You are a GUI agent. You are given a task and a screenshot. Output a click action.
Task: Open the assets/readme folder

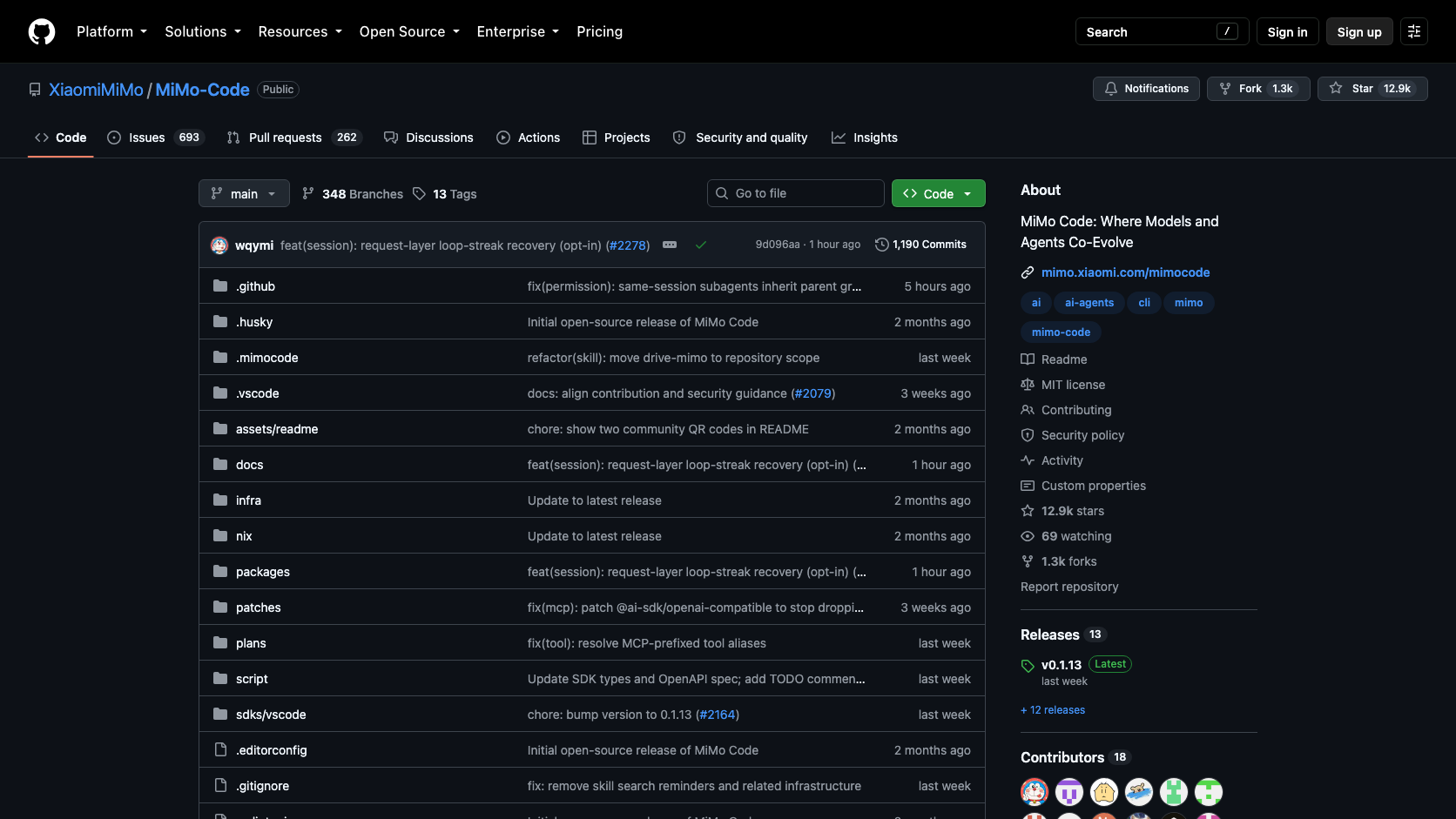277,429
